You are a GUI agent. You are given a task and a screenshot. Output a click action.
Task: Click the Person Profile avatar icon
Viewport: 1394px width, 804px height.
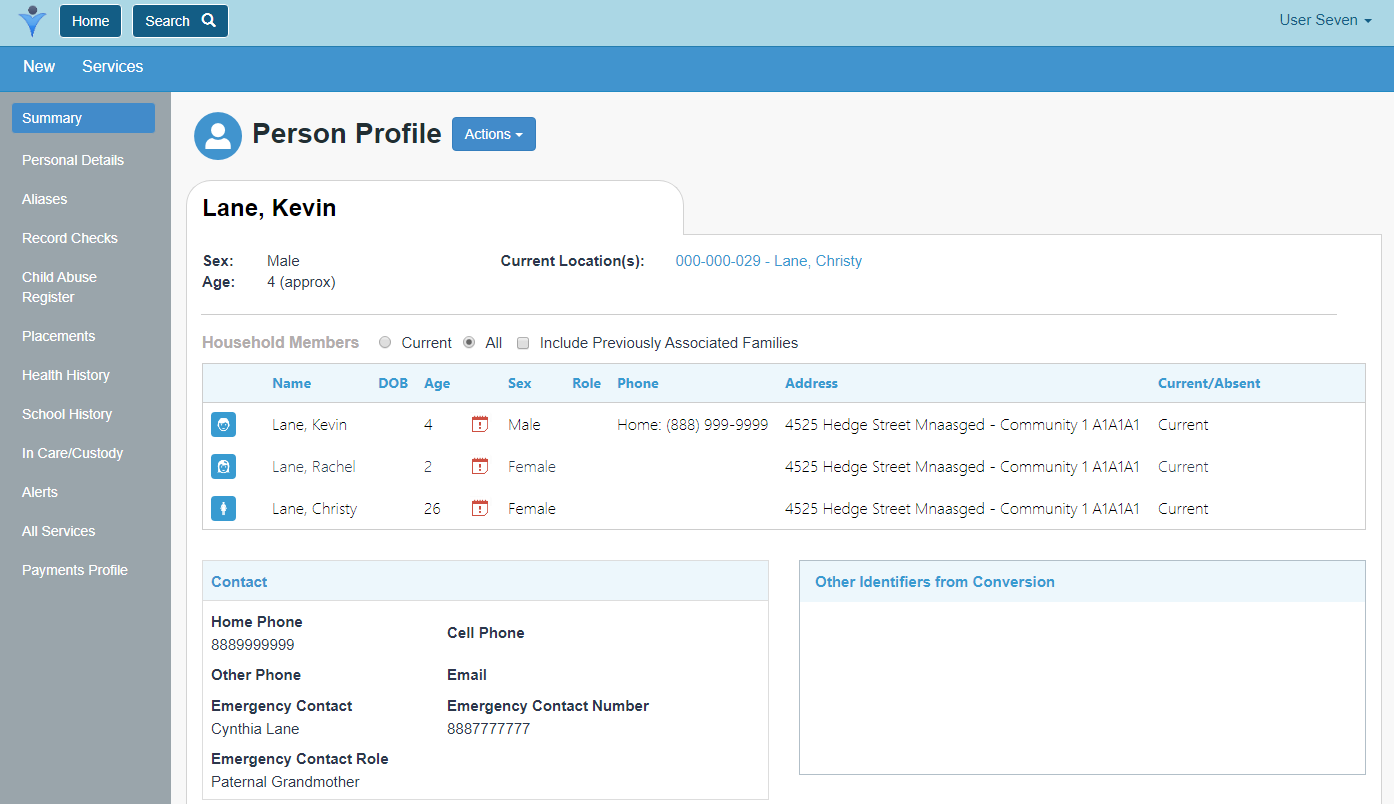[x=218, y=136]
